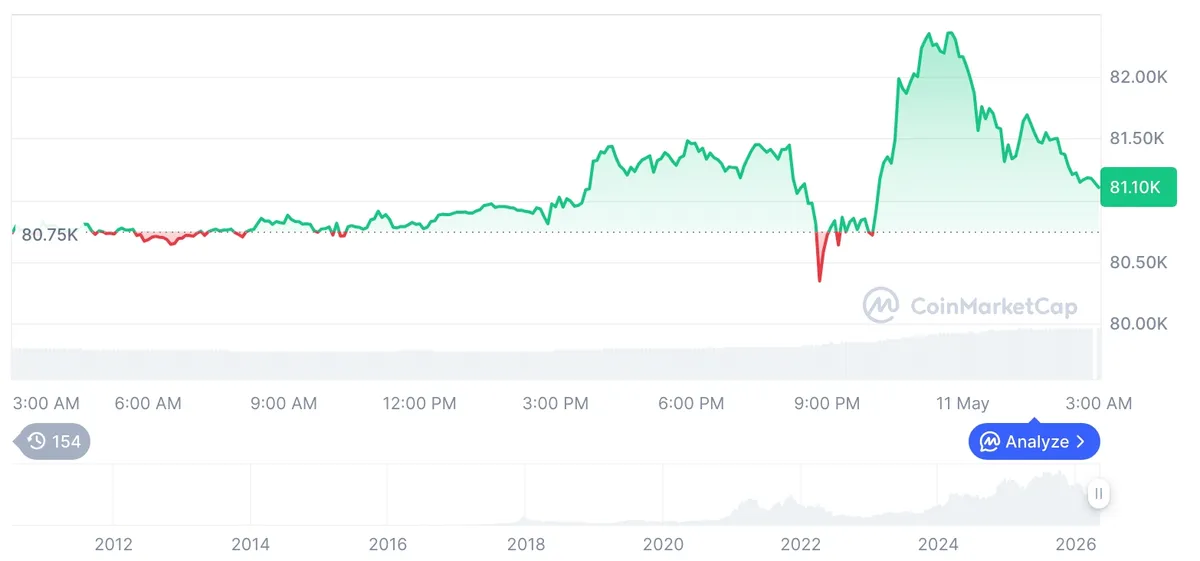1200x561 pixels.
Task: Select the 2022 marker on the timeline
Action: coord(800,544)
